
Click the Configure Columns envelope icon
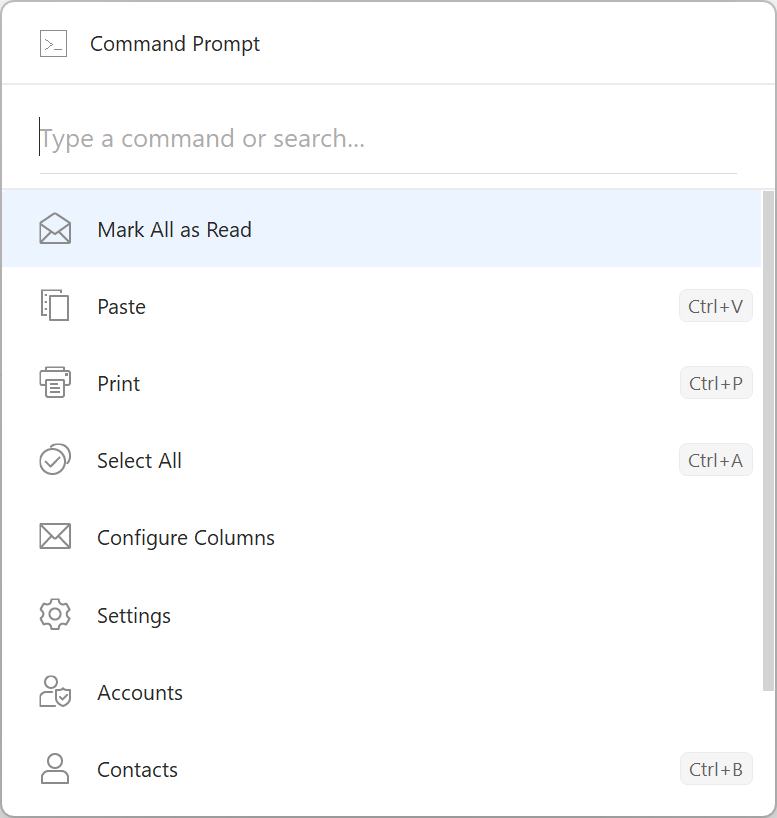point(55,536)
